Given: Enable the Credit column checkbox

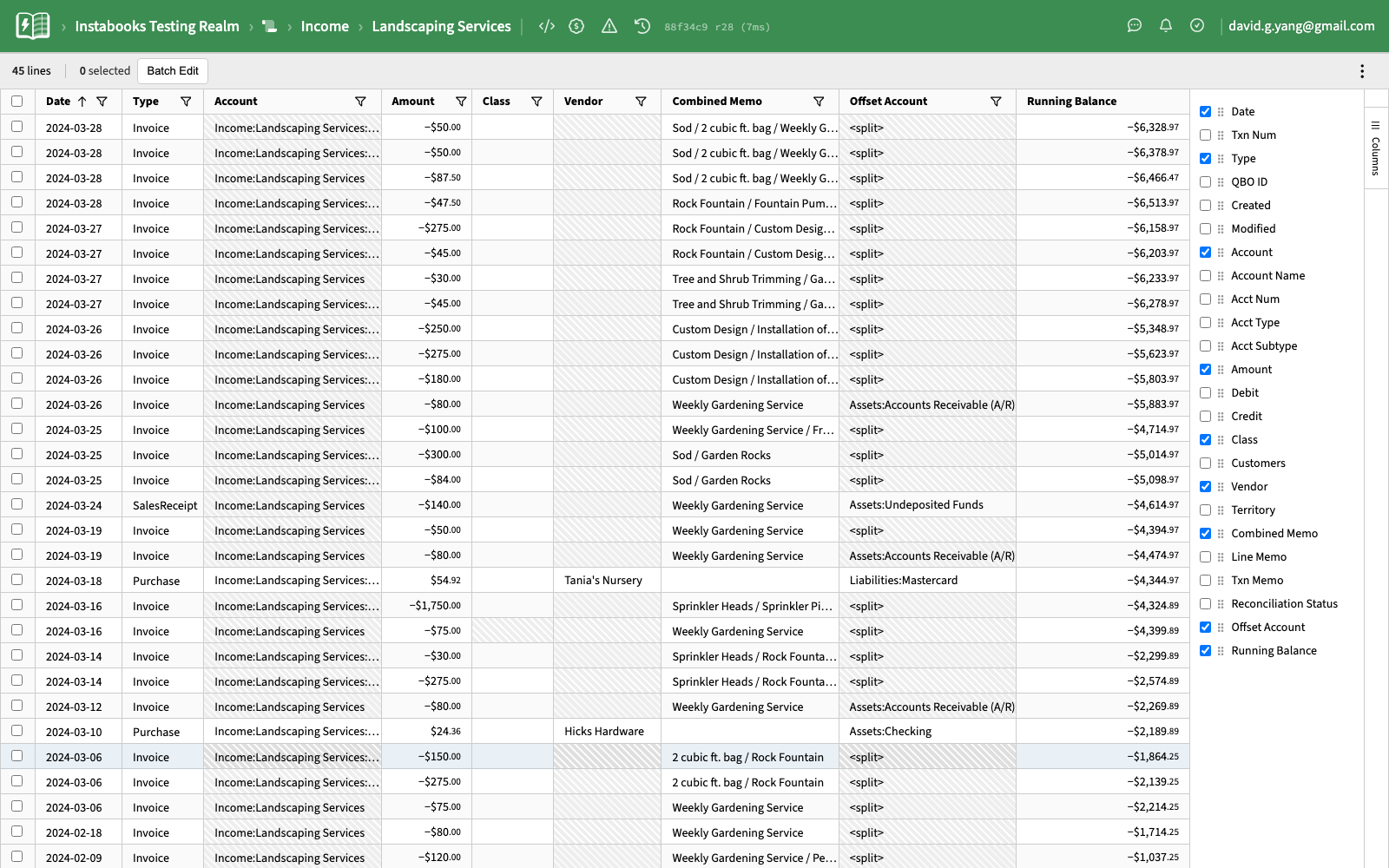Looking at the screenshot, I should pos(1205,417).
